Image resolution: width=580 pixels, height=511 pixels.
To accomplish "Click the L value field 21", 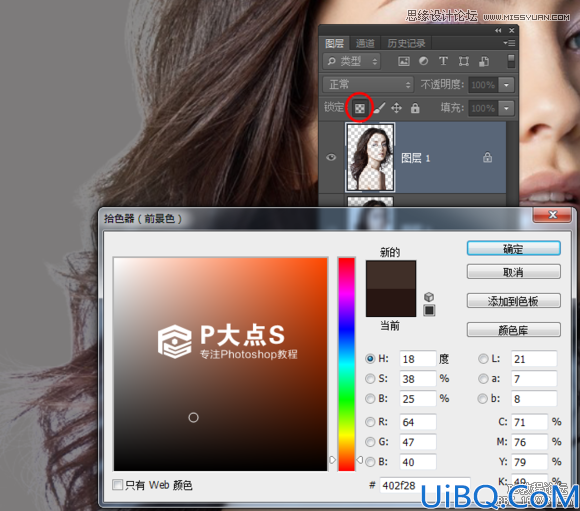I will [x=534, y=359].
